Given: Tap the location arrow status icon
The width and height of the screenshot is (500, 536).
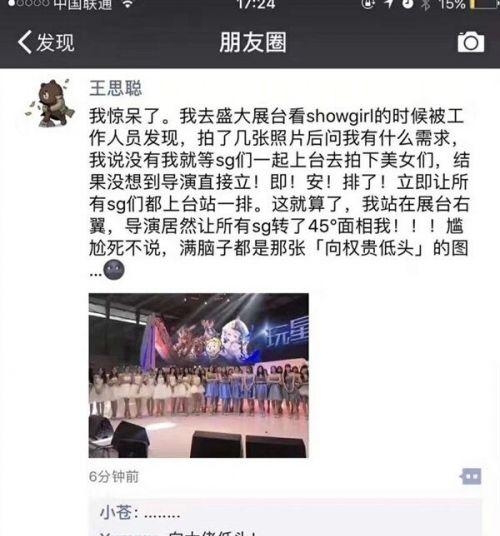Looking at the screenshot, I should tap(389, 3).
